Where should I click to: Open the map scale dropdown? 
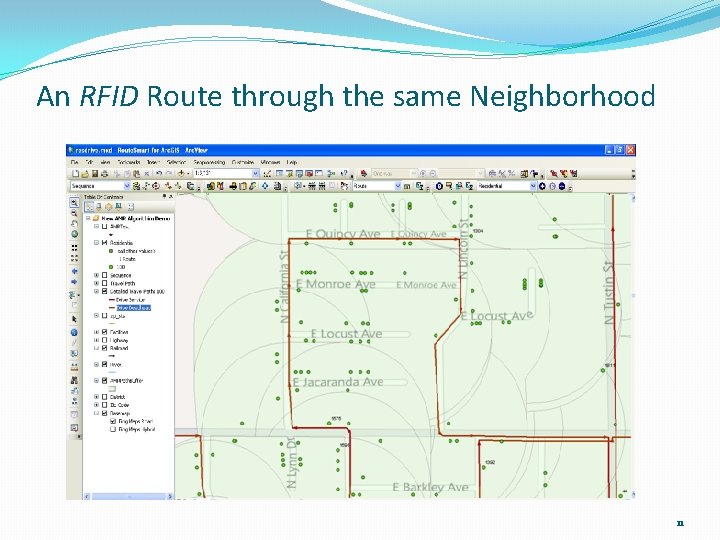coord(256,174)
